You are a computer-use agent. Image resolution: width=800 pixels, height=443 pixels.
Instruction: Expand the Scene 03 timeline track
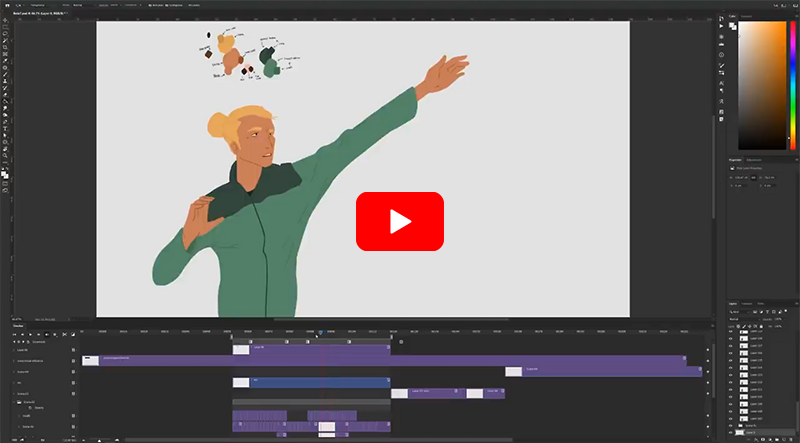point(14,393)
